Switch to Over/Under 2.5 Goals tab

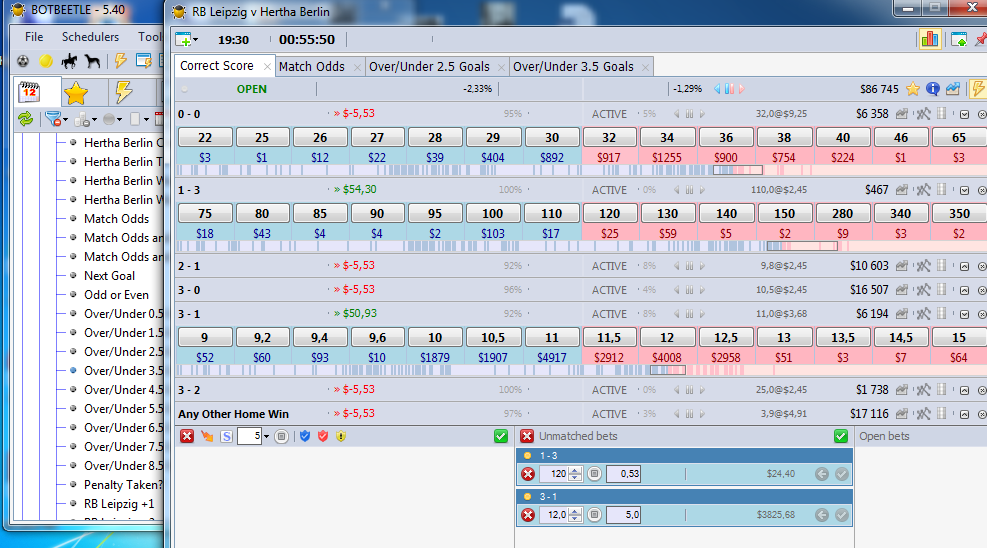[429, 67]
